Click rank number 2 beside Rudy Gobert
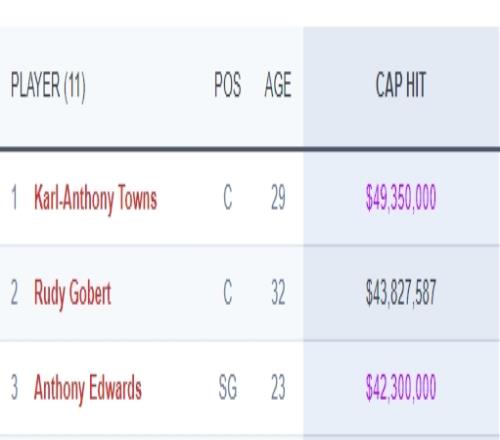This screenshot has height=440, width=500. pos(14,292)
